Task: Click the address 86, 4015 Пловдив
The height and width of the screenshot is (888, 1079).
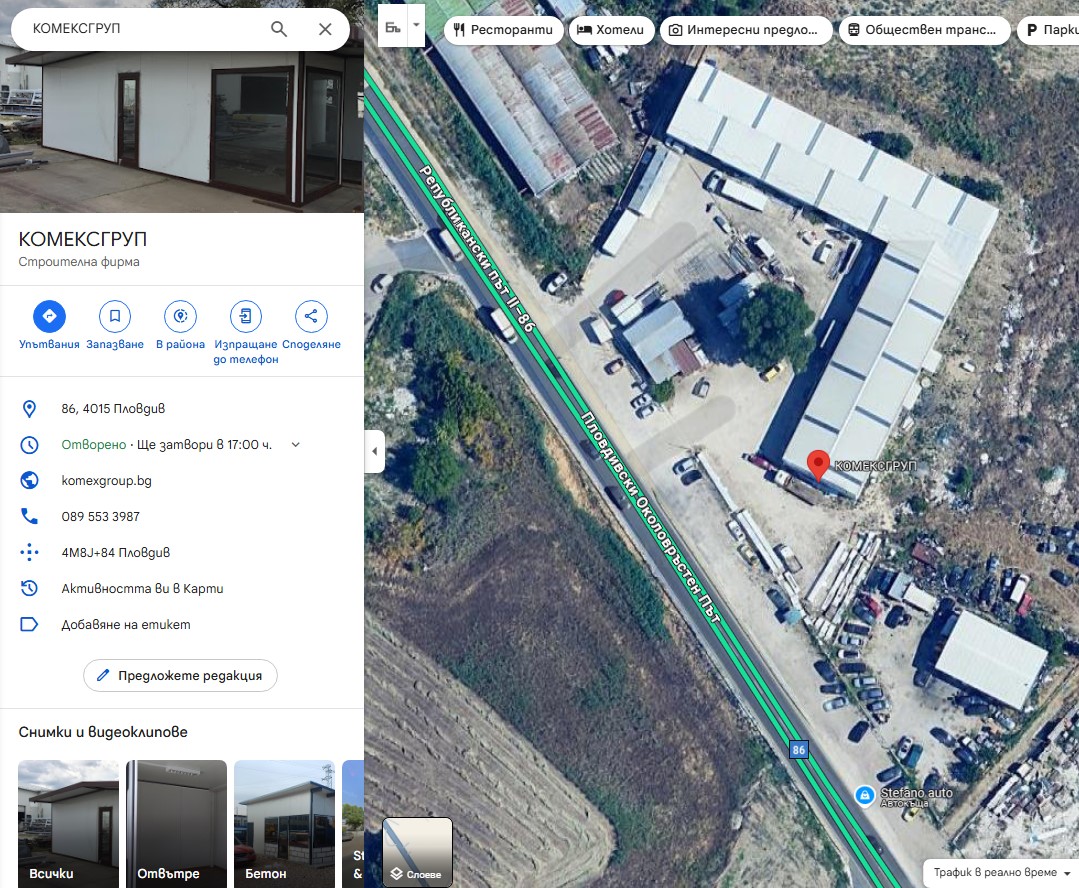Action: point(113,409)
